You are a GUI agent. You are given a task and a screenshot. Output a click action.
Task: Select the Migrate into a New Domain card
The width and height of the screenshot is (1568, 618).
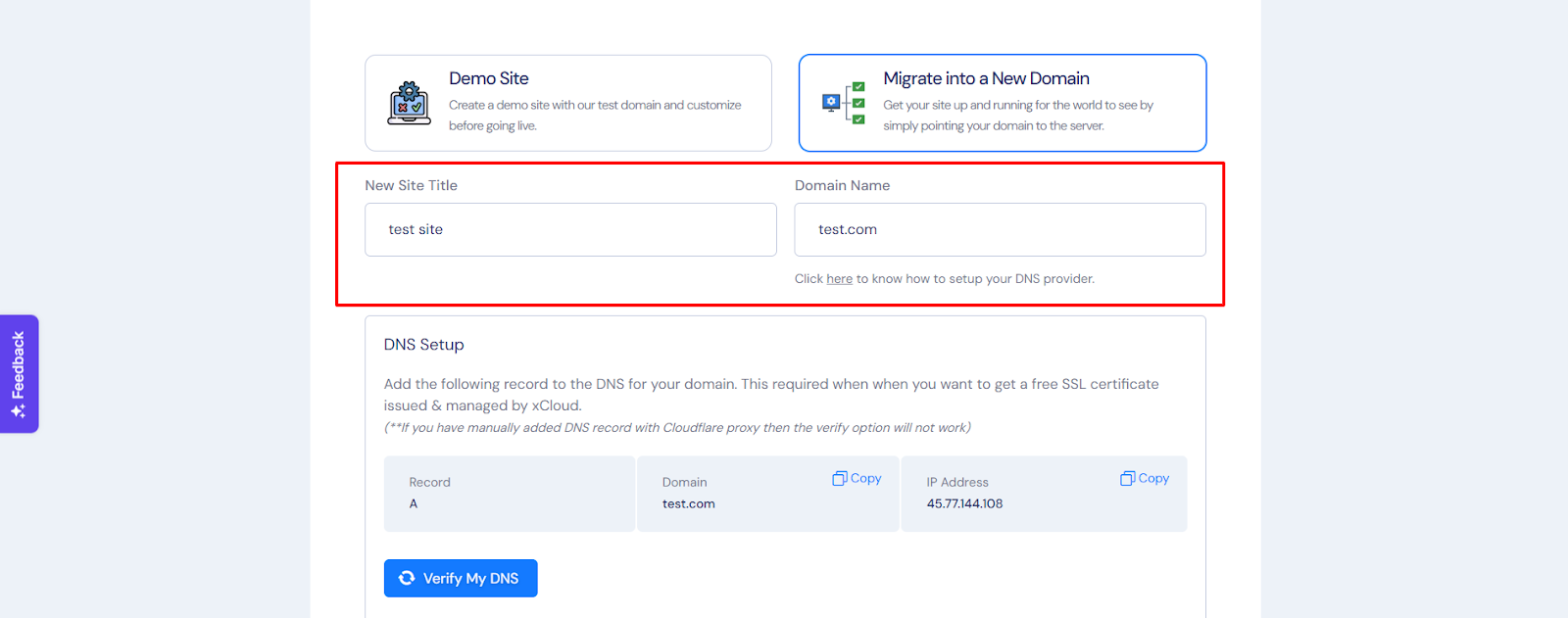pos(1003,103)
